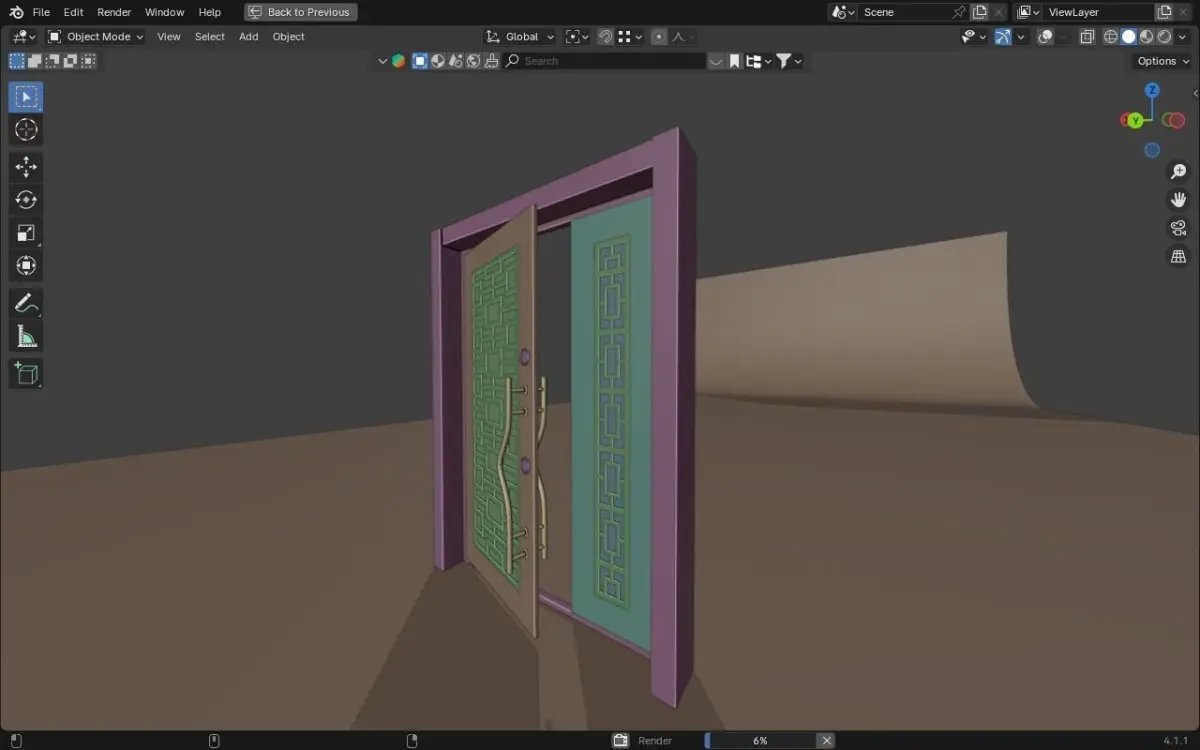Open the Help menu
The image size is (1200, 750).
pyautogui.click(x=209, y=12)
